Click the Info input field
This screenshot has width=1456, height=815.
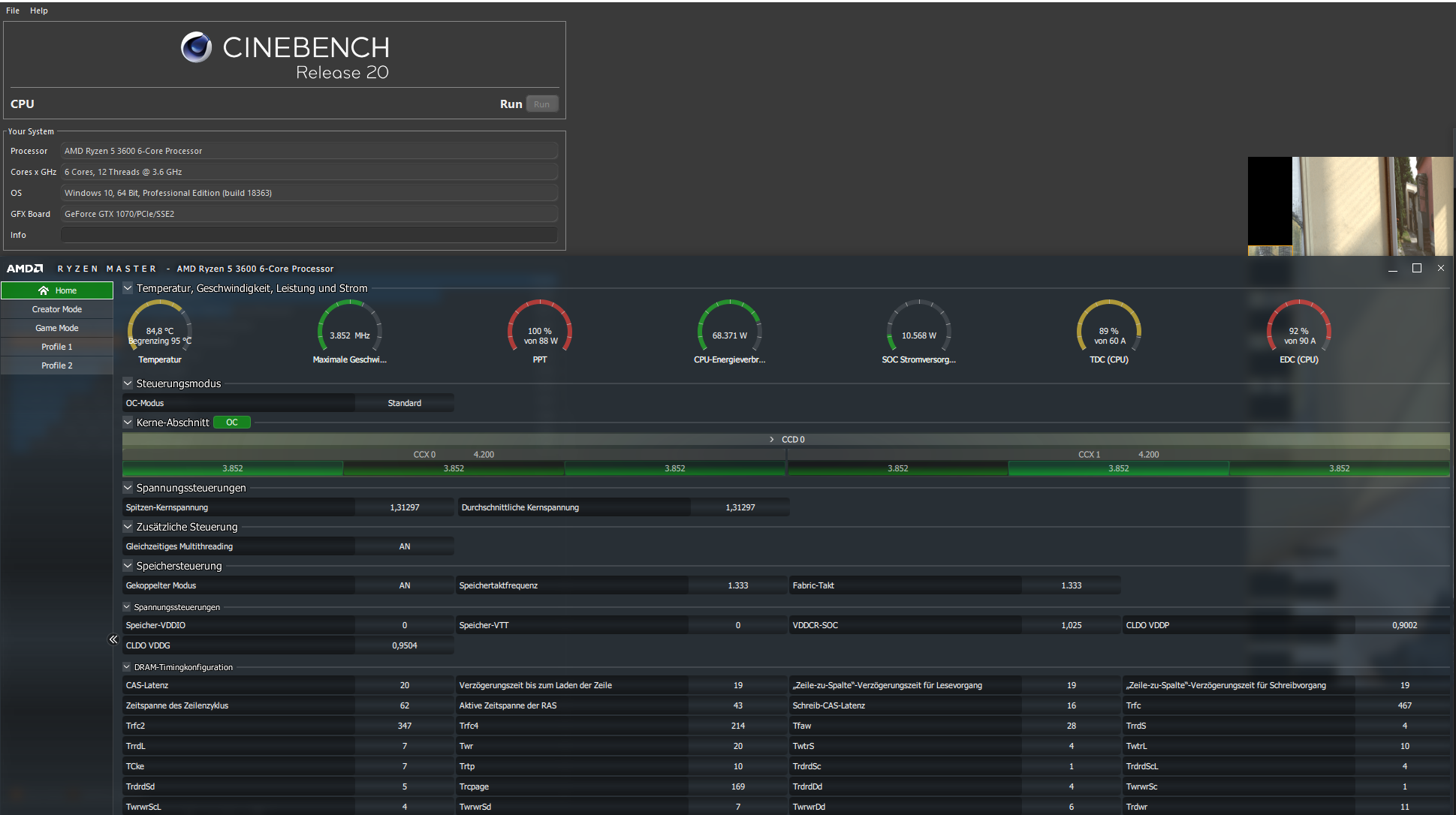pyautogui.click(x=309, y=235)
